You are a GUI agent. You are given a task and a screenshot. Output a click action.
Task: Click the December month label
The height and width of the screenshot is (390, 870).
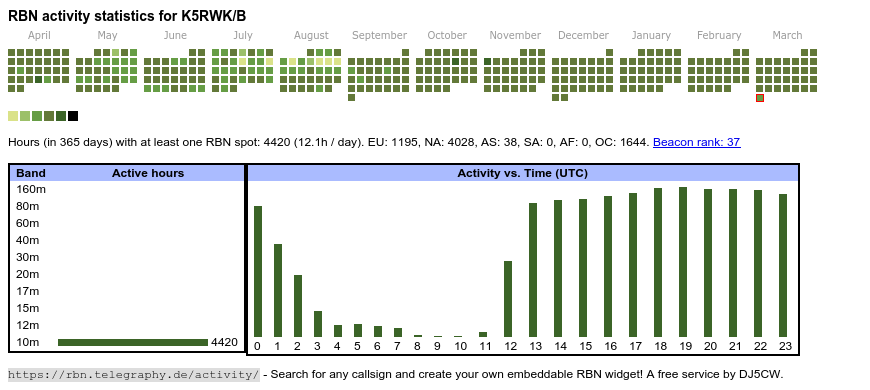[x=583, y=36]
